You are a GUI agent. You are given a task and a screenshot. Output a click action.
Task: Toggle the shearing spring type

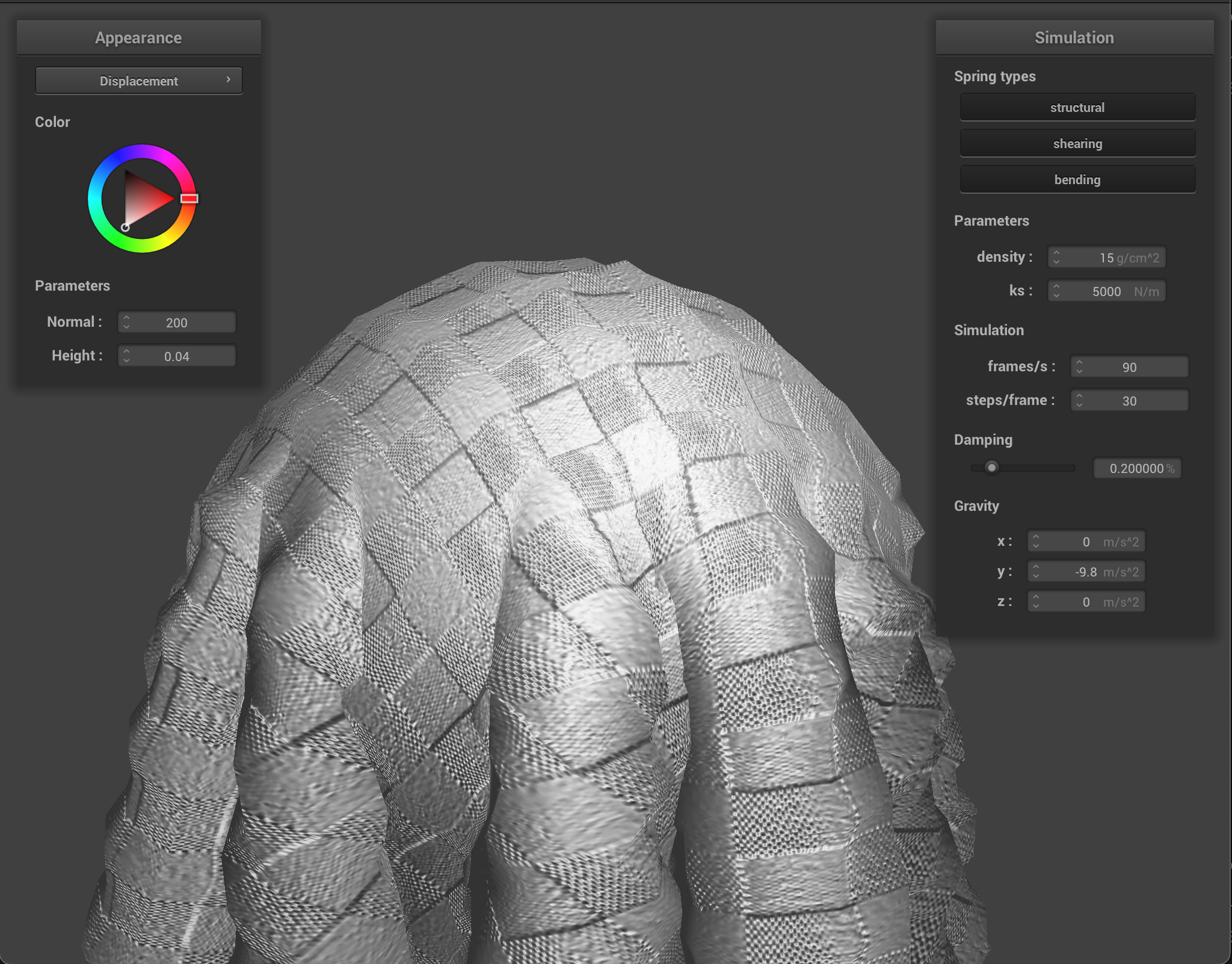1077,143
